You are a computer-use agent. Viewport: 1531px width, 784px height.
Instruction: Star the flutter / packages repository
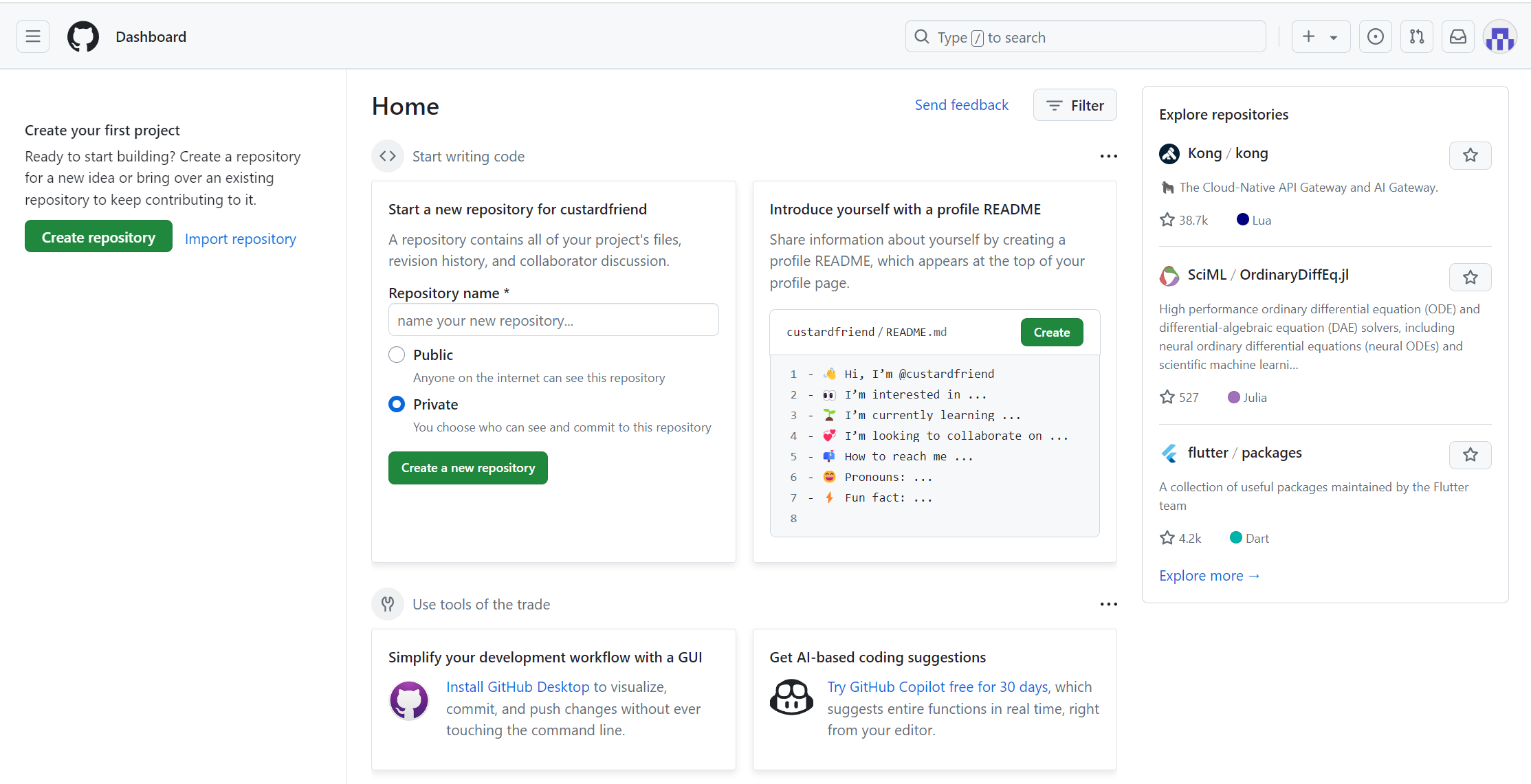click(x=1470, y=455)
